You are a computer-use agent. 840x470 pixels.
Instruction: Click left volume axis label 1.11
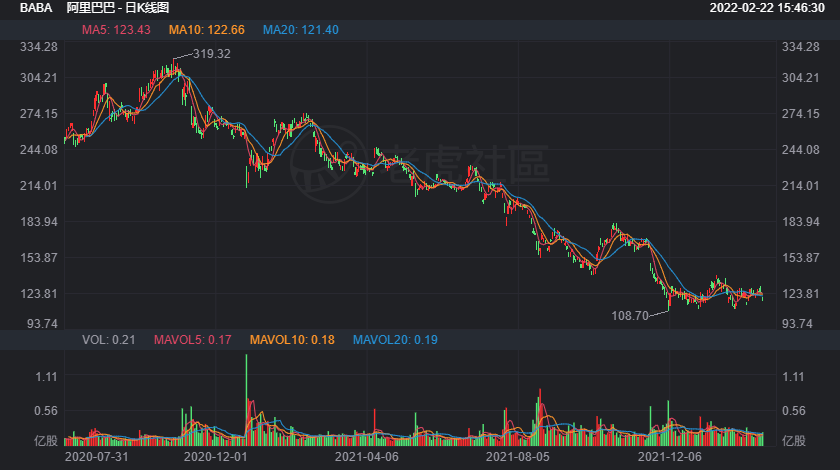46,377
